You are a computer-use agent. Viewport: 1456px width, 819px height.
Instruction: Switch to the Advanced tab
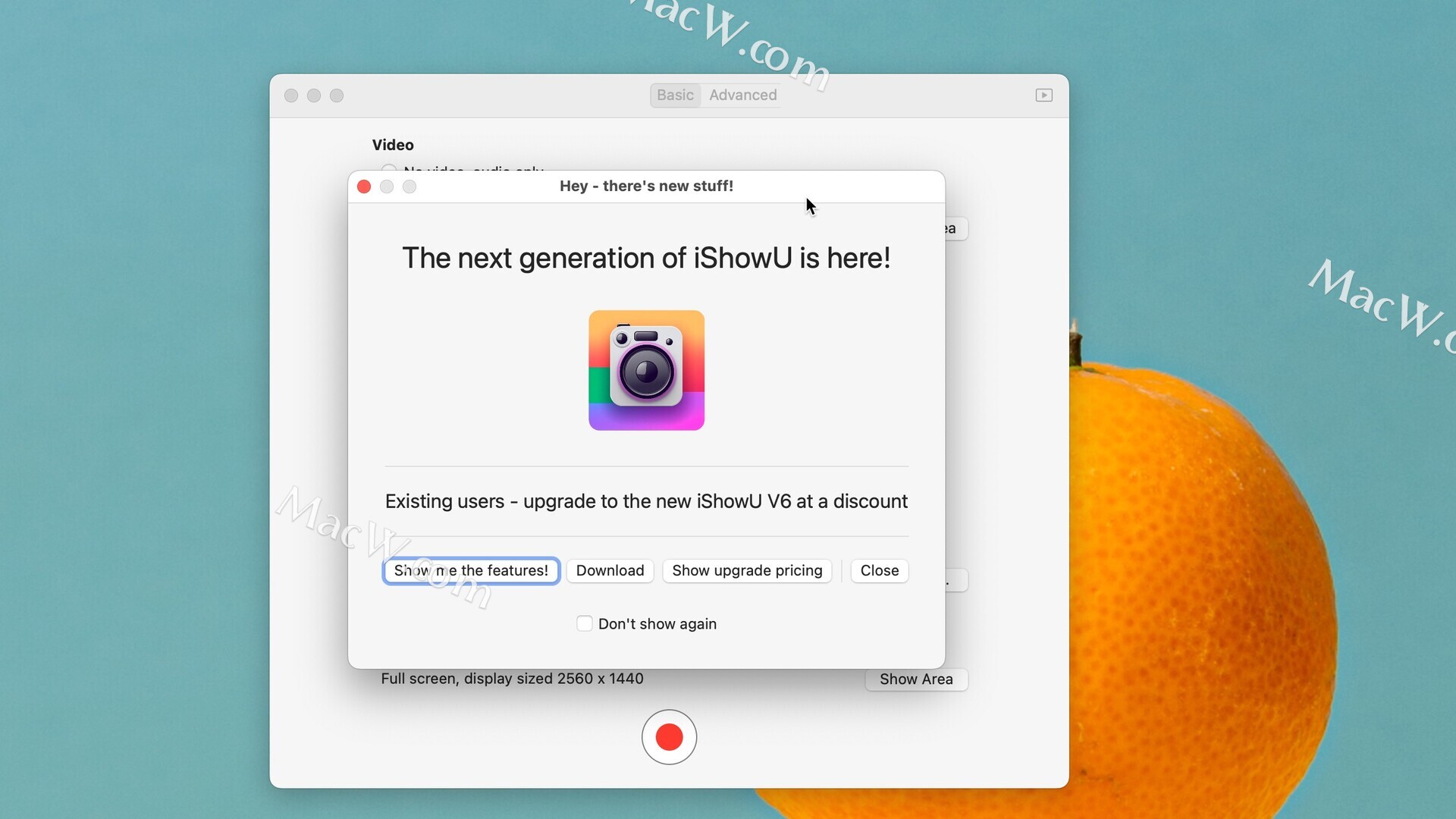[x=742, y=95]
